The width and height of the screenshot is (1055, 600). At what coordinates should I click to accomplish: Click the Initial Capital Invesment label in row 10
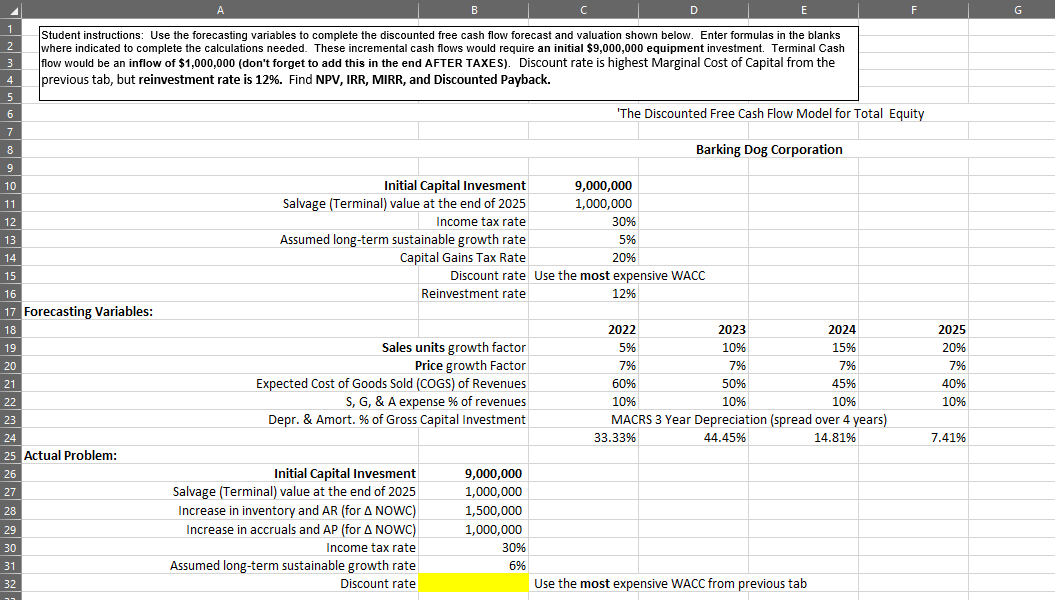tap(455, 186)
